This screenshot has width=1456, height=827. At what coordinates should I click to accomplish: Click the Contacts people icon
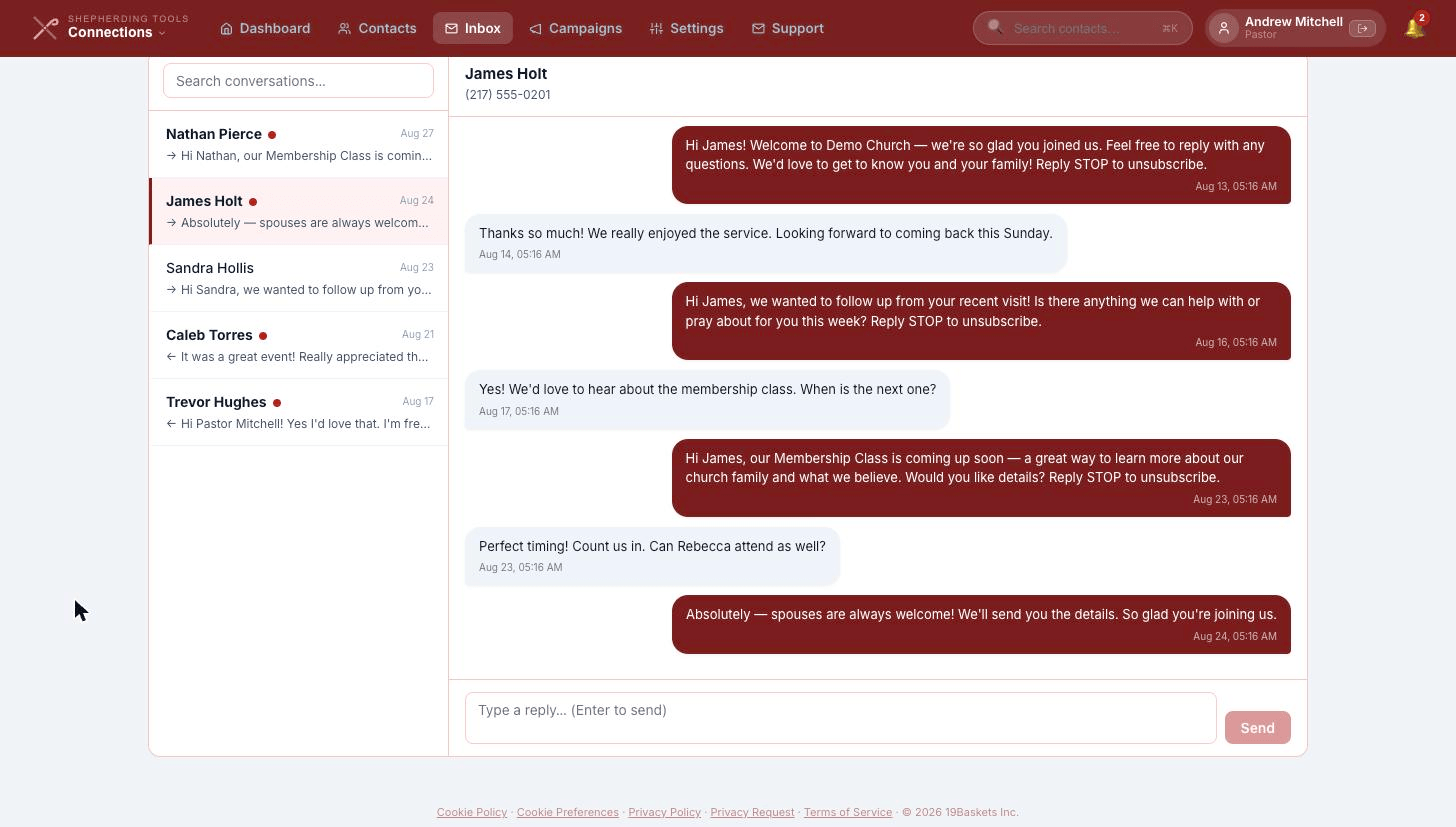(x=344, y=29)
